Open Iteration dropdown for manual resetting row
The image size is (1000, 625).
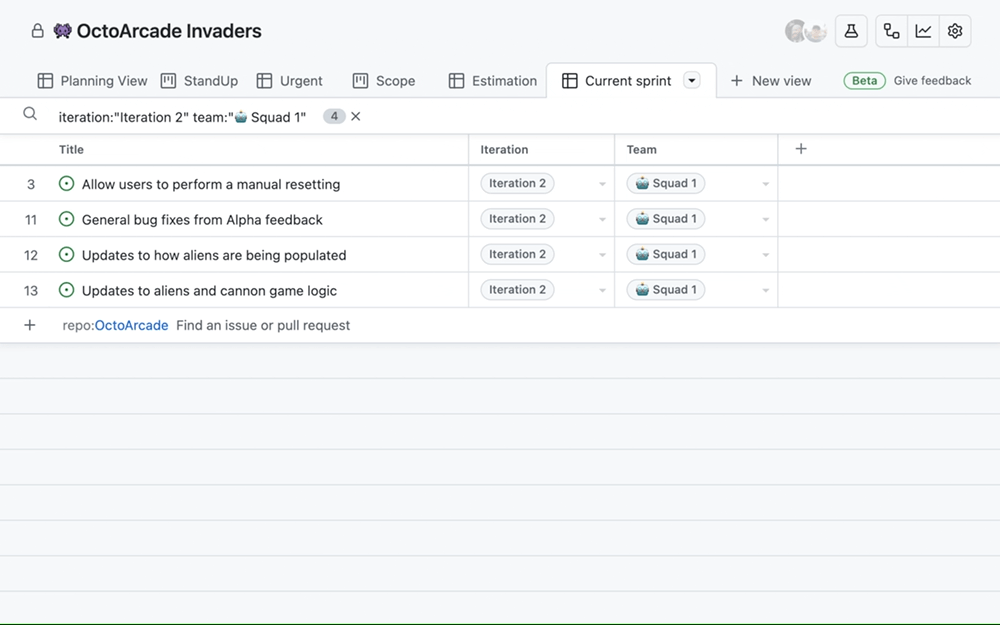click(x=602, y=184)
